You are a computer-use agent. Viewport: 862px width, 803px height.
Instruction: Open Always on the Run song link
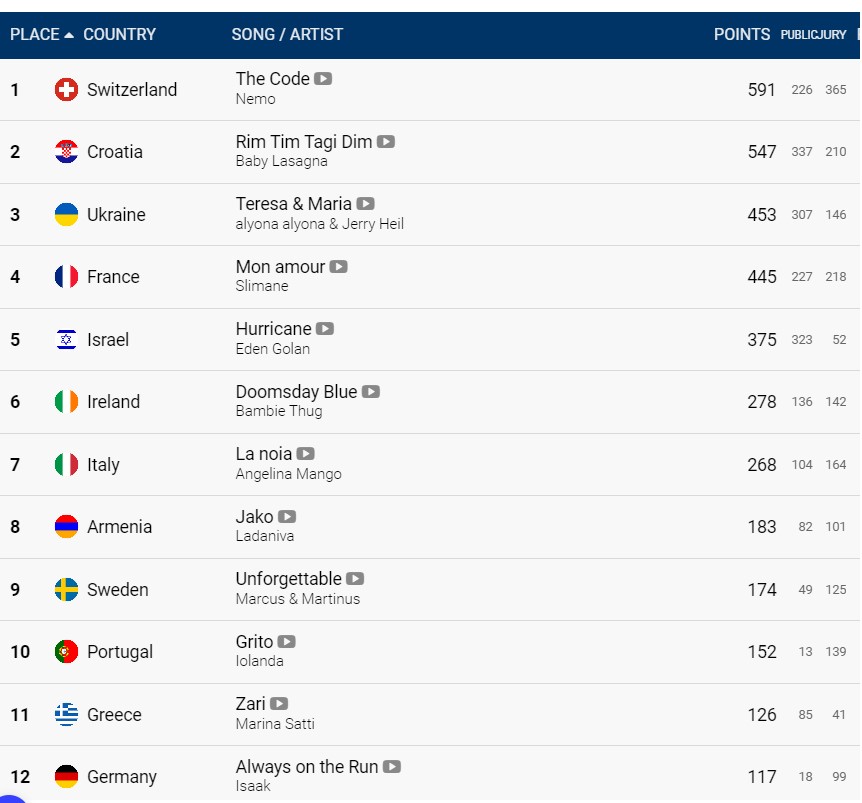tap(307, 766)
